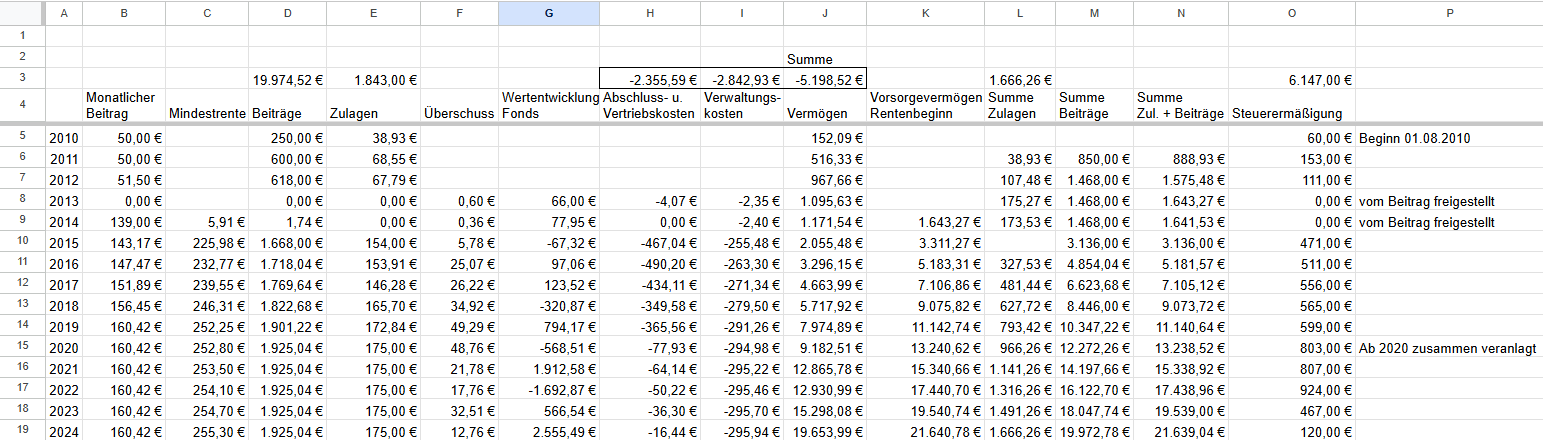This screenshot has height=440, width=1543.
Task: Select the Mindestrente header cell
Action: pos(208,106)
